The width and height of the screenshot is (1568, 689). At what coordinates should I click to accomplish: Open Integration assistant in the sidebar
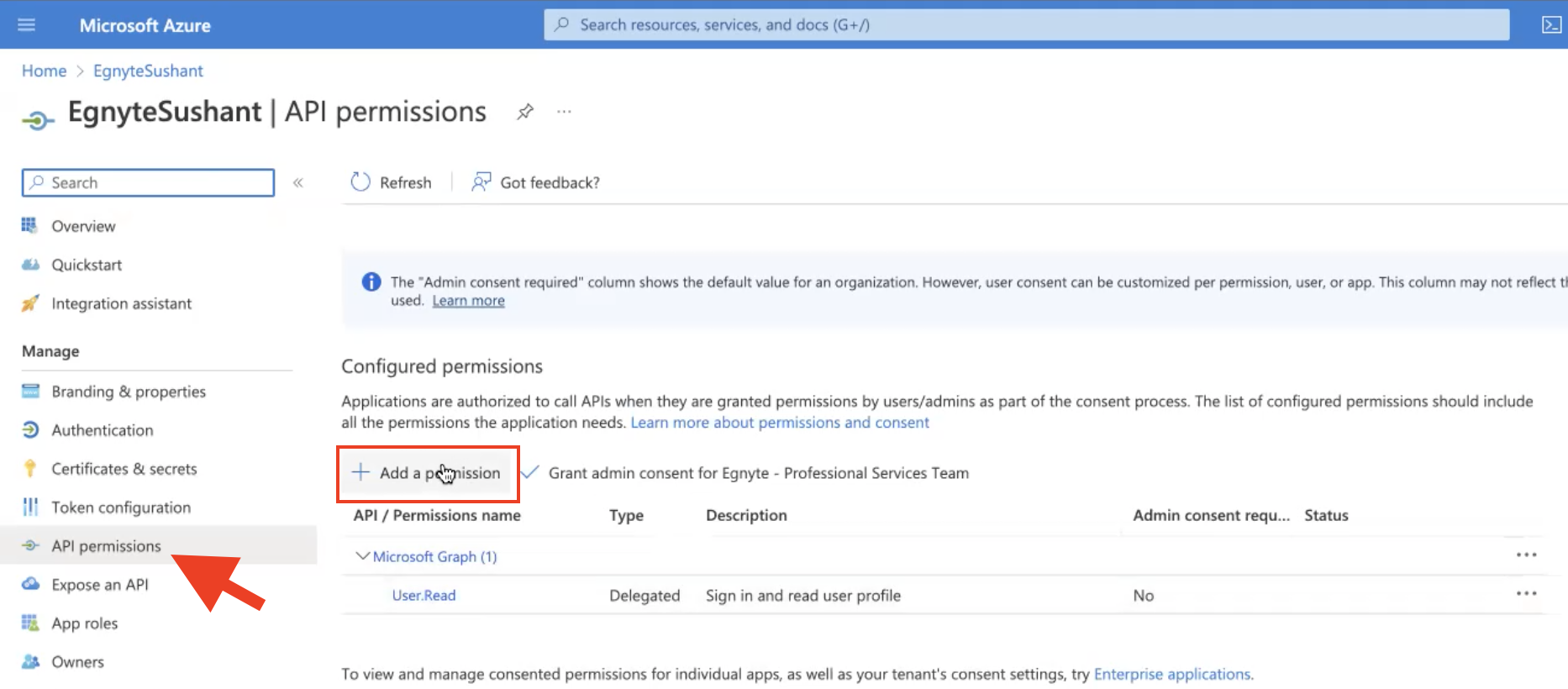pos(121,303)
